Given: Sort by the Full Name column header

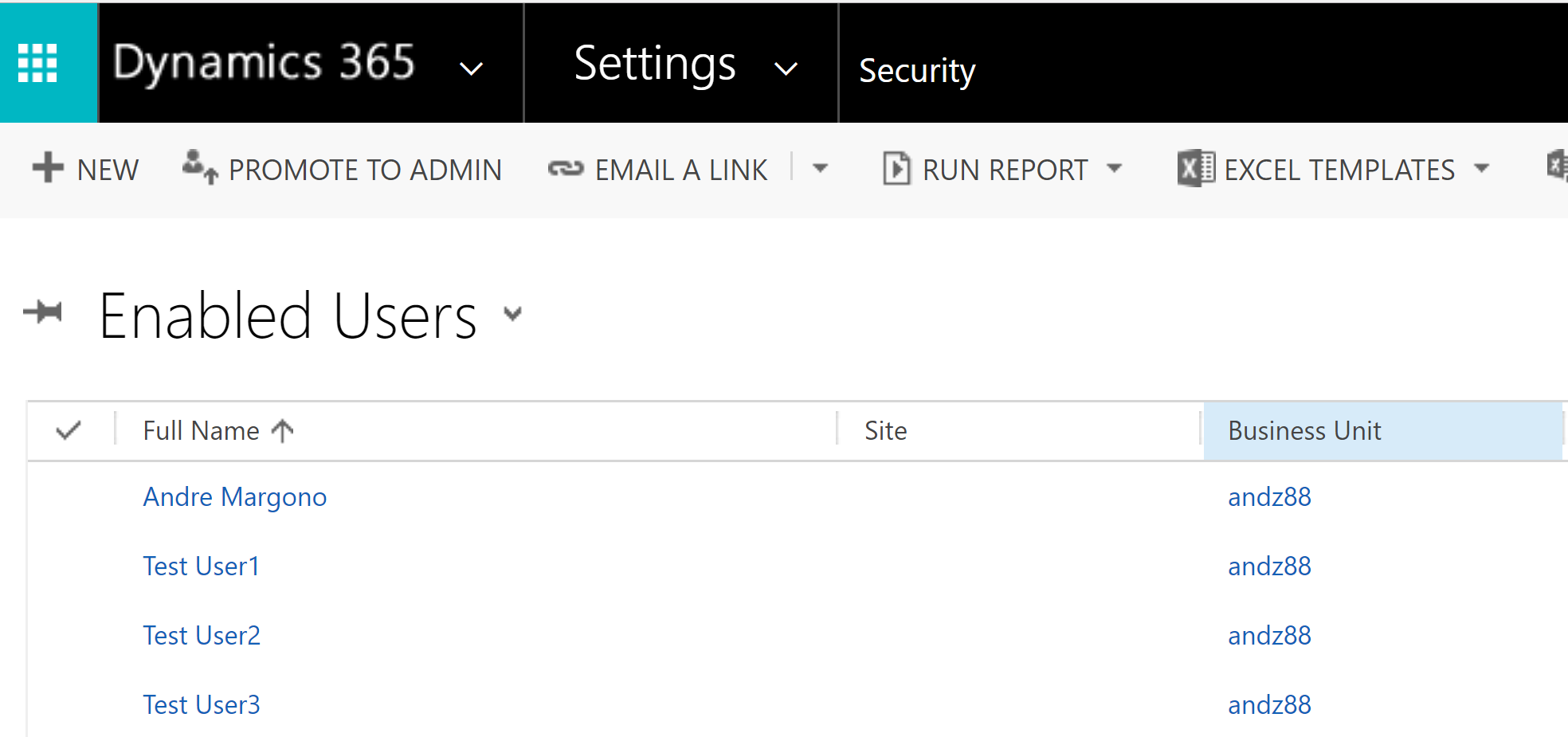Looking at the screenshot, I should coord(202,431).
